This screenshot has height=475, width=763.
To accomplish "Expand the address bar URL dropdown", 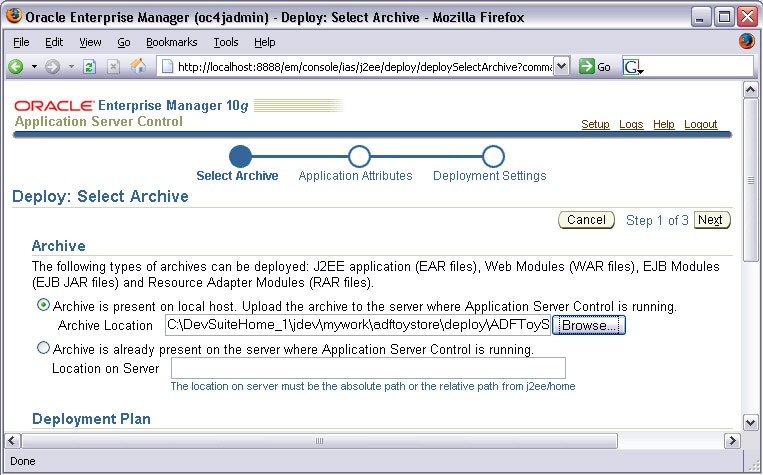I will click(562, 66).
